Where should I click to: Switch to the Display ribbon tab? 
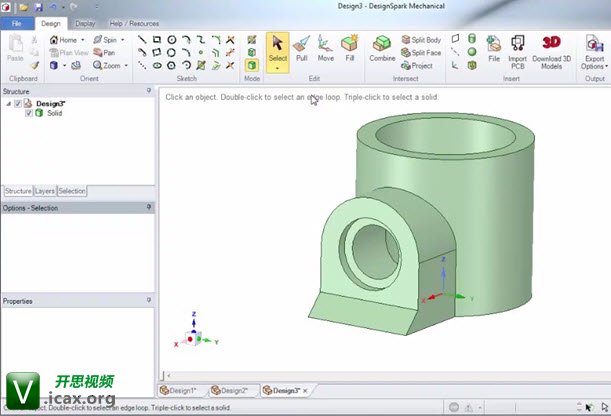(86, 22)
